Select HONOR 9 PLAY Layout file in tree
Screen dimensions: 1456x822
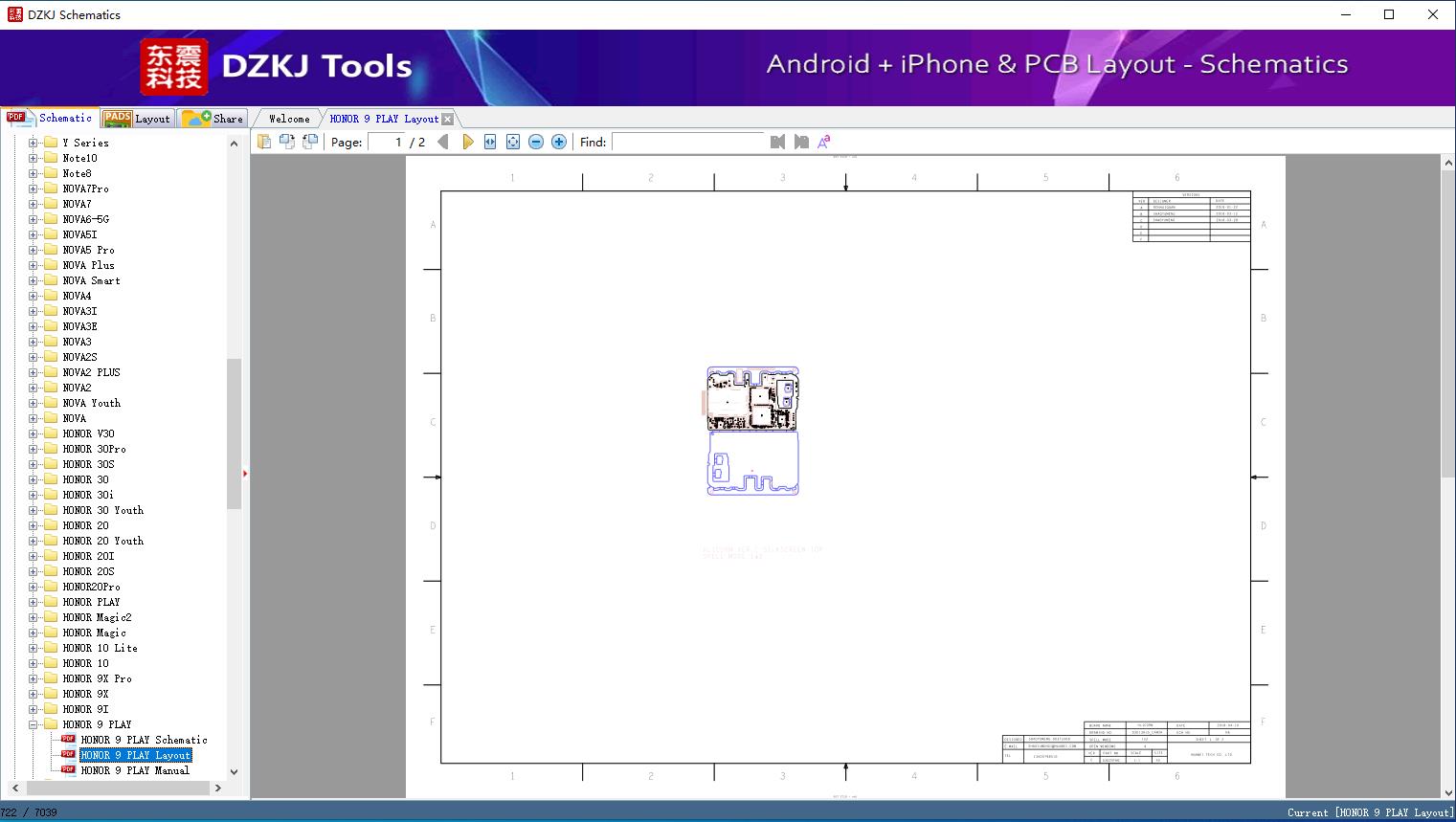pyautogui.click(x=135, y=755)
